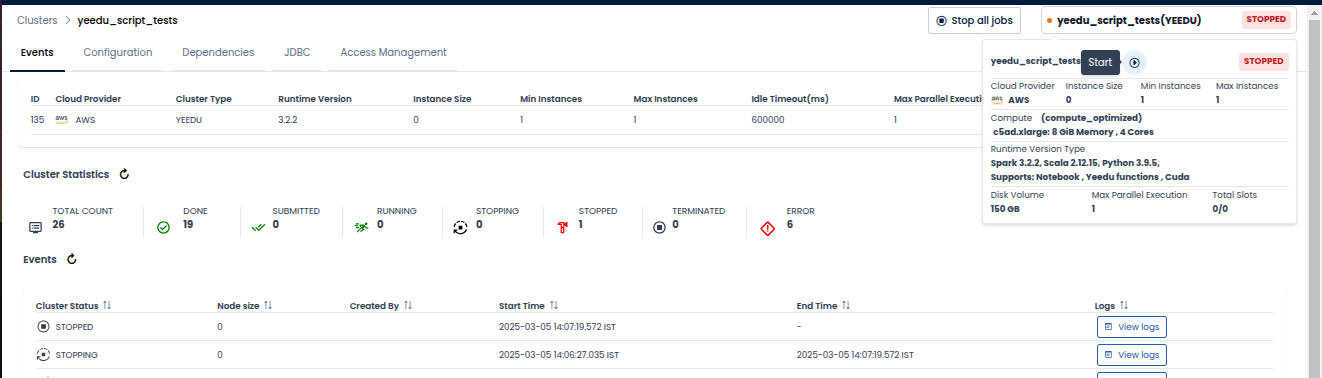
Task: Click the Idle Timeout value 600000
Action: [768, 120]
